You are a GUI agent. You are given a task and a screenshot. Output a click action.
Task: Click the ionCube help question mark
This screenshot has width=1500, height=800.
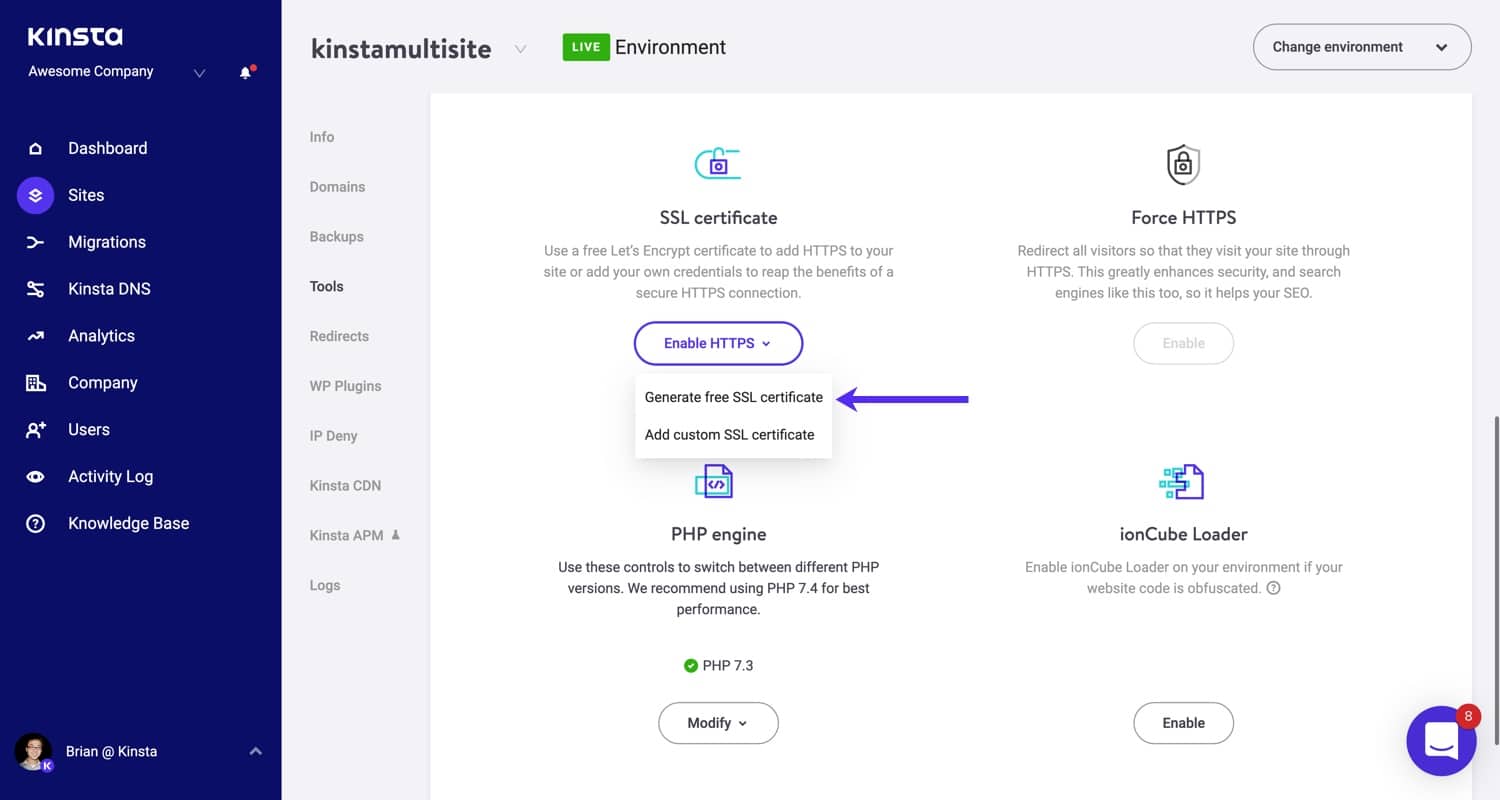tap(1273, 588)
